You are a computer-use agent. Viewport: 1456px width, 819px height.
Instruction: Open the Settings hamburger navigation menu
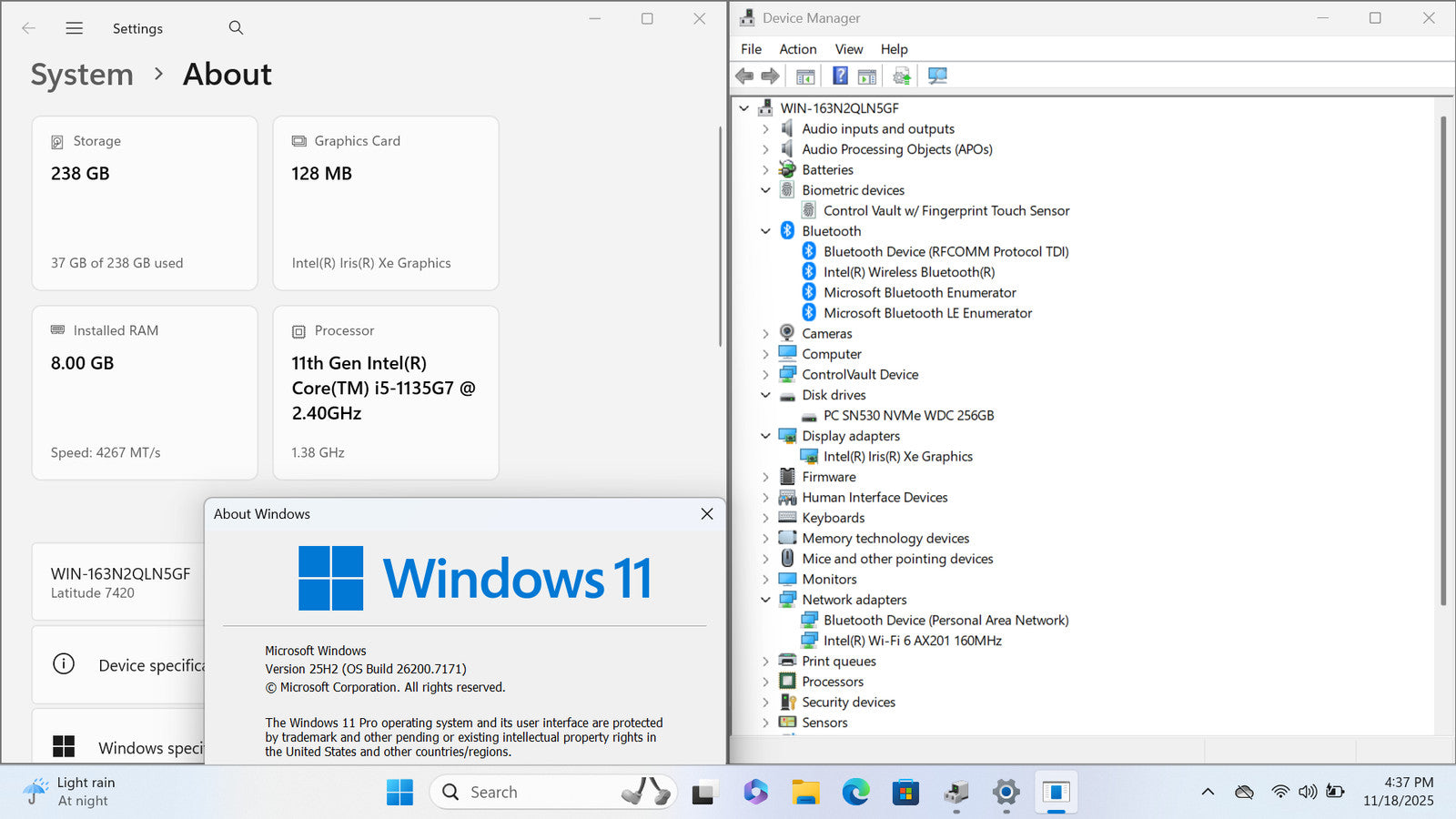tap(75, 28)
